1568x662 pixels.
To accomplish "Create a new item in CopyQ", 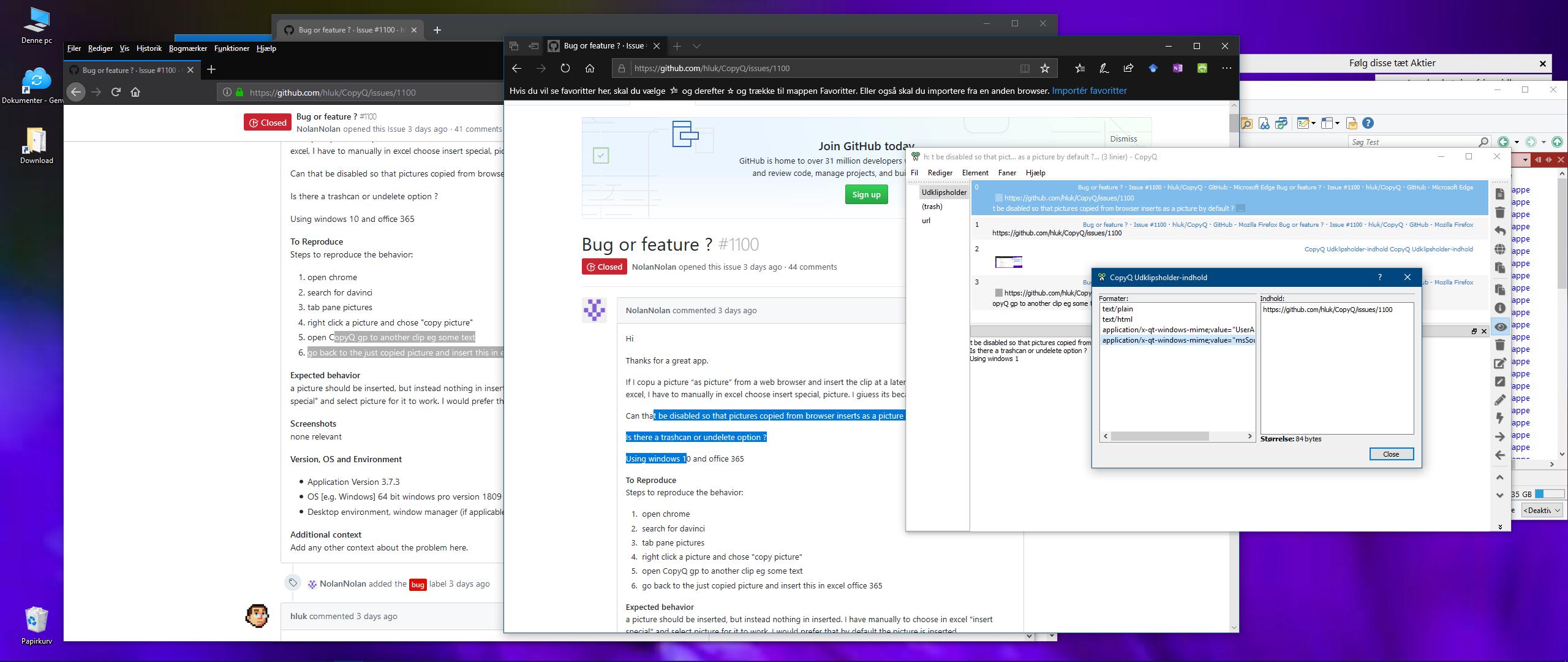I will click(1501, 194).
